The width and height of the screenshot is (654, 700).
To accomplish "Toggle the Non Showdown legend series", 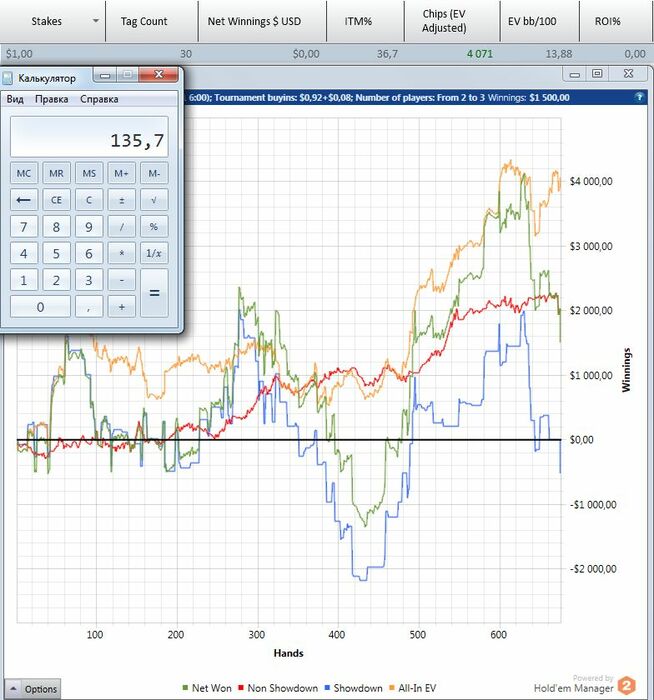I will tap(278, 688).
